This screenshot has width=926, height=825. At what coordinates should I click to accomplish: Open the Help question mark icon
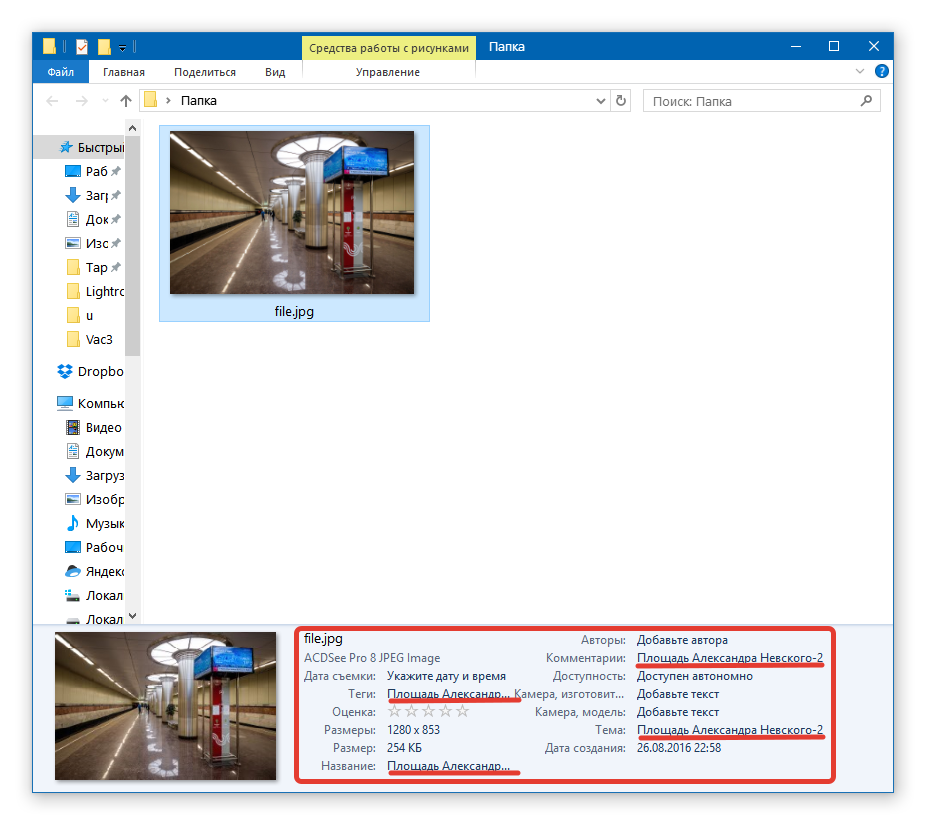pyautogui.click(x=881, y=72)
